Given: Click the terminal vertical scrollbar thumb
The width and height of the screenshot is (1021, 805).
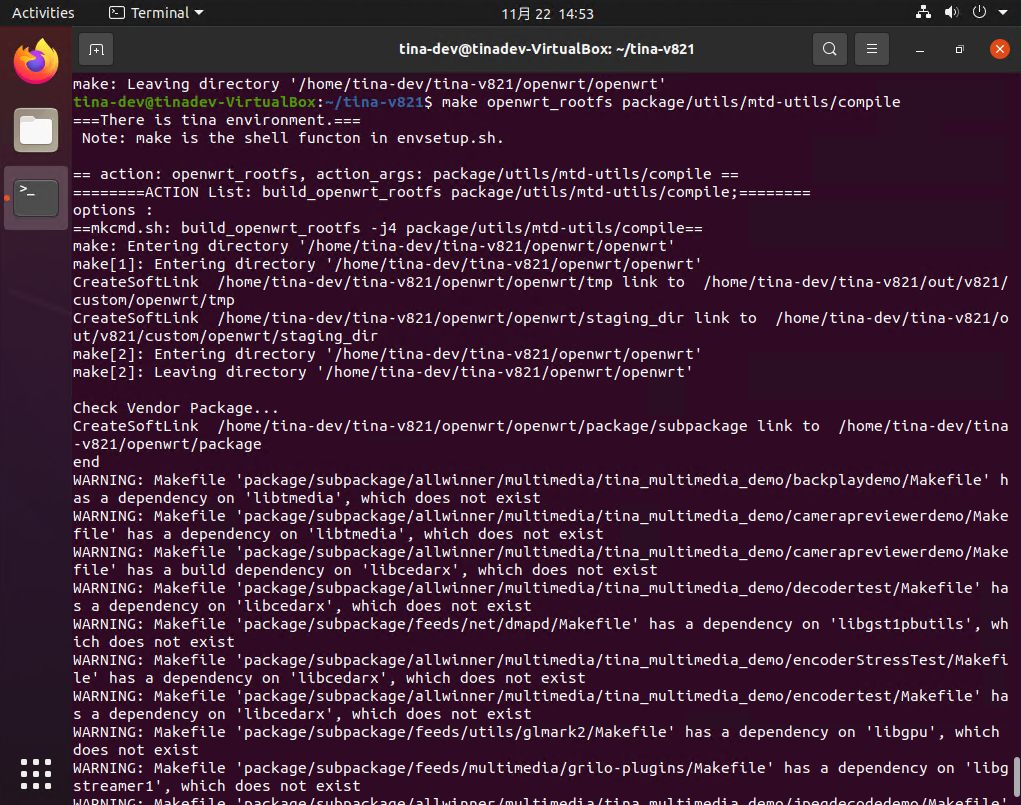Looking at the screenshot, I should point(1016,775).
